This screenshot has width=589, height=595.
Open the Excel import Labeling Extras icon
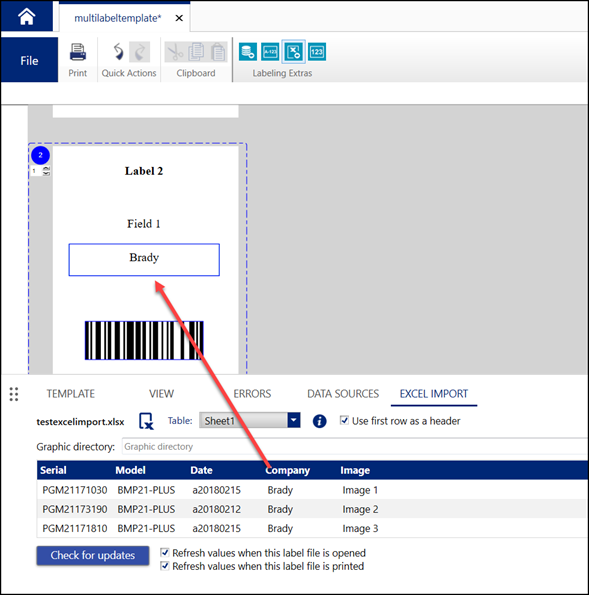(293, 52)
